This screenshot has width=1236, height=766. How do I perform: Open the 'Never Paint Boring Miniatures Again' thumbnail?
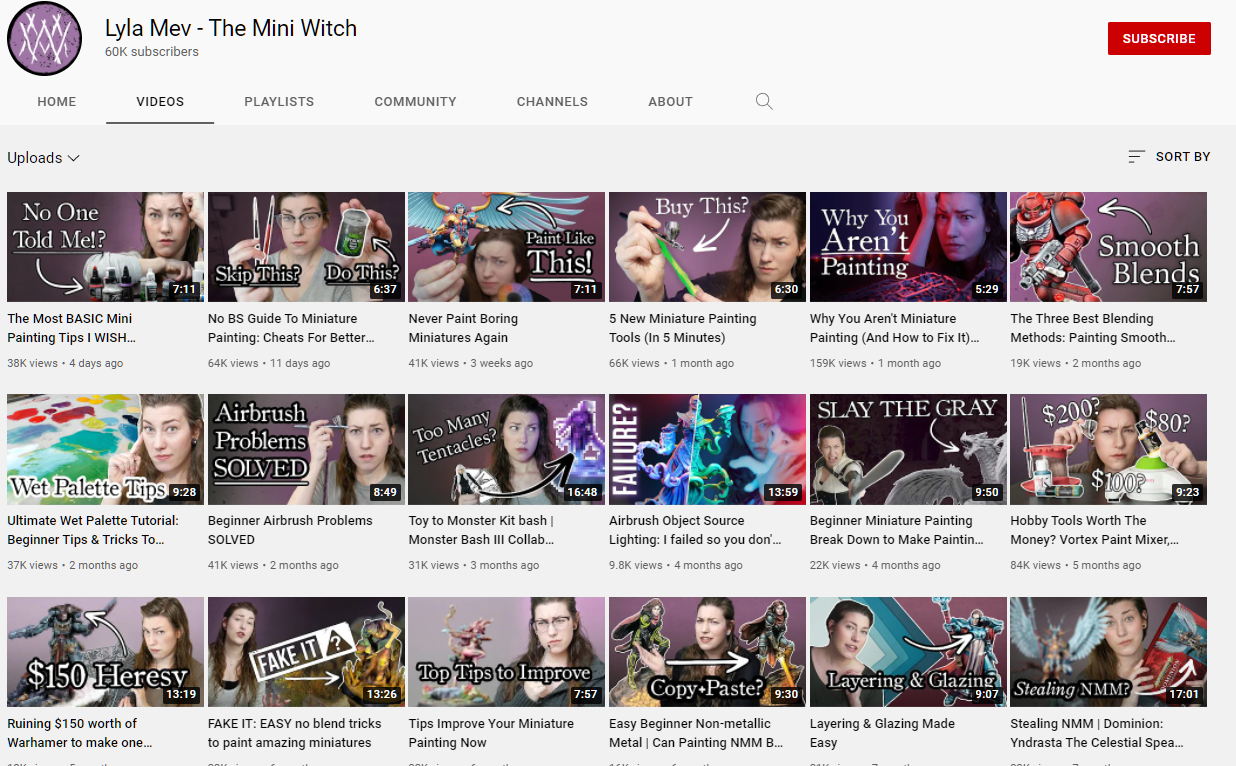[506, 247]
